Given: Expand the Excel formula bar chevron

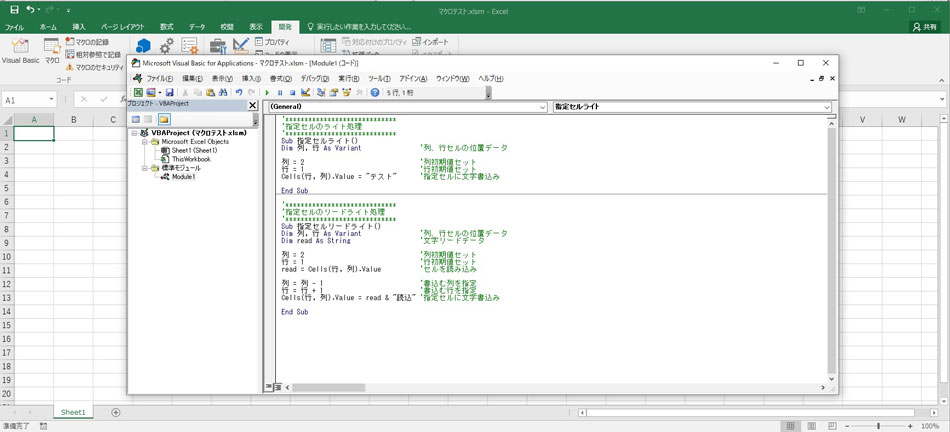Looking at the screenshot, I should pos(942,99).
